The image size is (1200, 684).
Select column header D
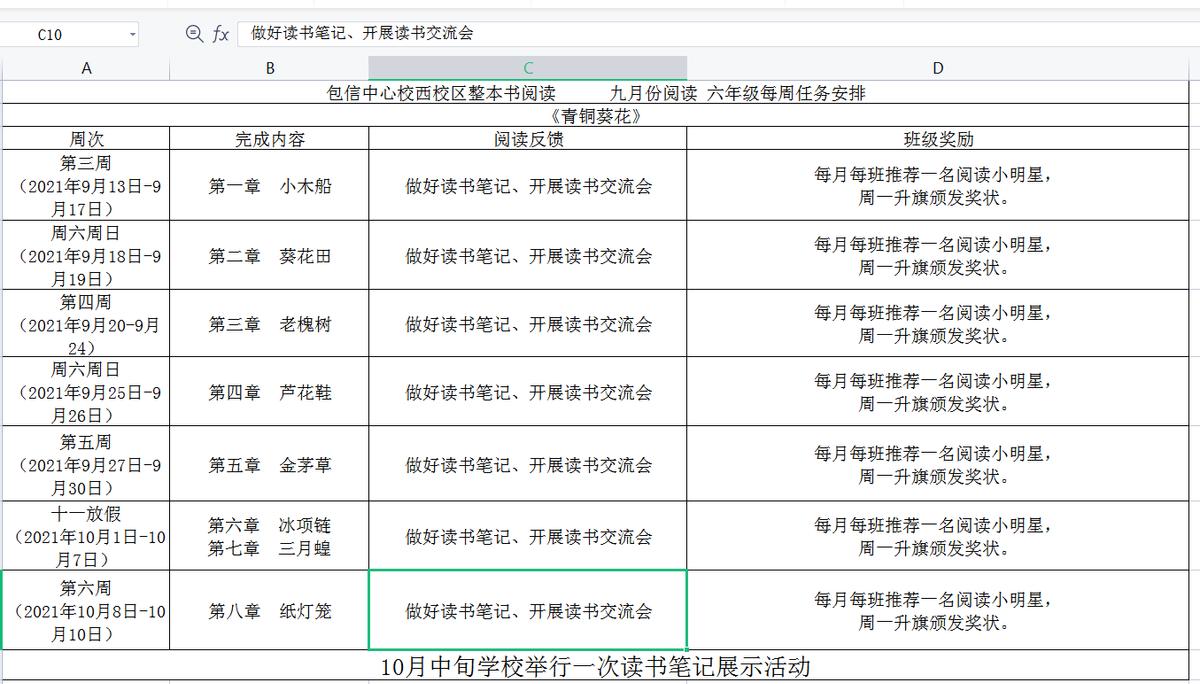point(937,68)
